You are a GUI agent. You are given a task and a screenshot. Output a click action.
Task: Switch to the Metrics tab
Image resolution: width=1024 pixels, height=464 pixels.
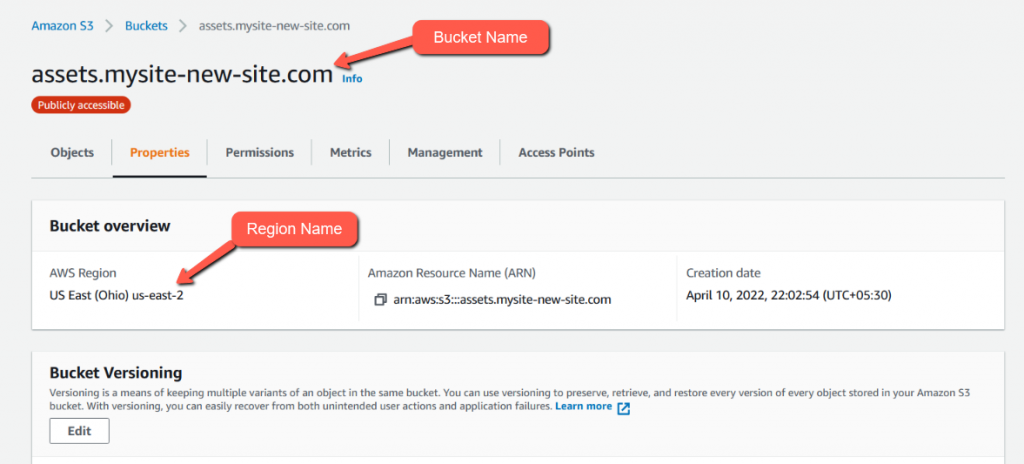pos(351,152)
